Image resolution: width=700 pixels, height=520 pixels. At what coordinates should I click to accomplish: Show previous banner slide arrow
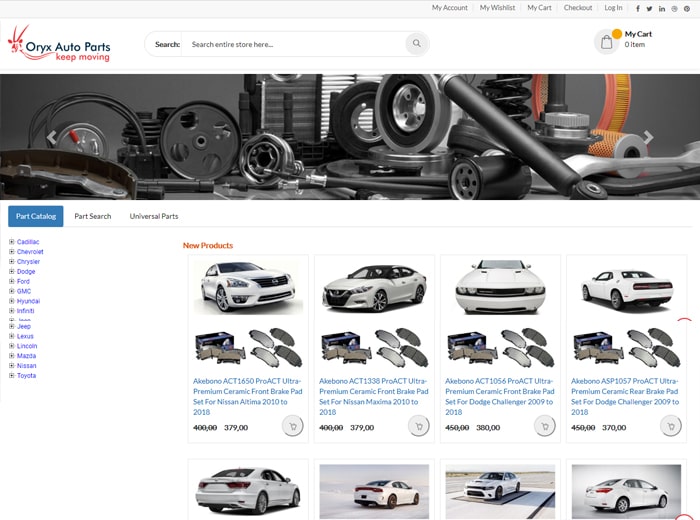point(52,137)
